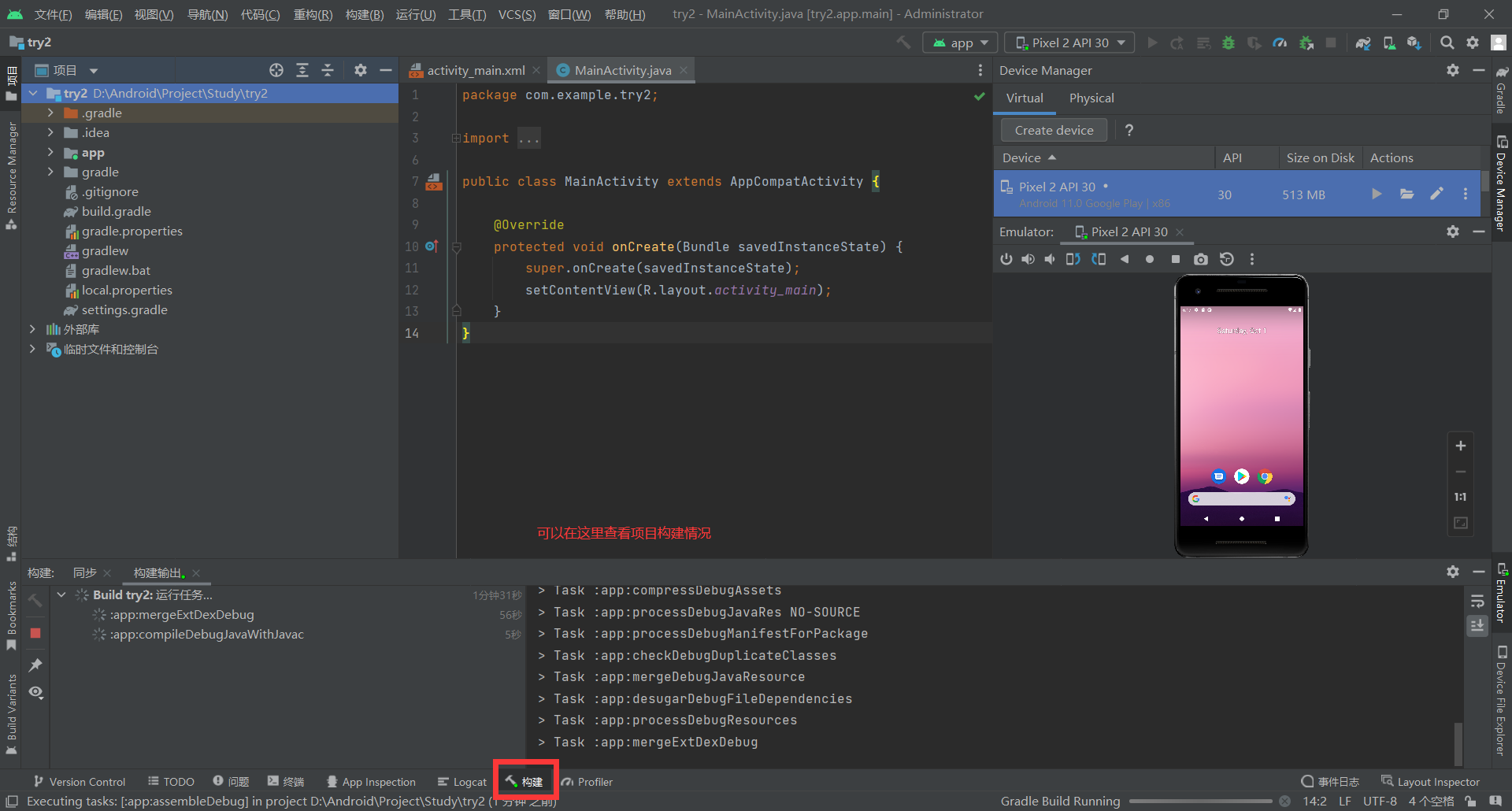
Task: Toggle Gradle side panel
Action: coord(1502,91)
